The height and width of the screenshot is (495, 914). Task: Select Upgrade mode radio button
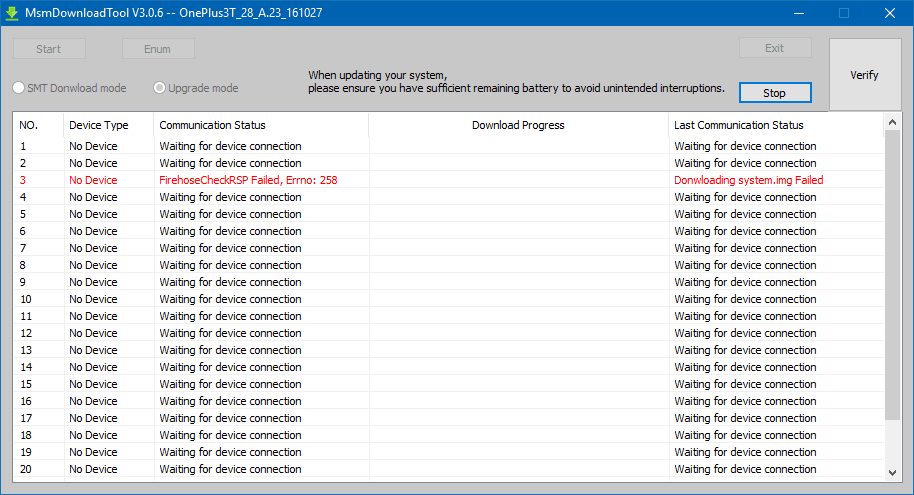coord(159,88)
